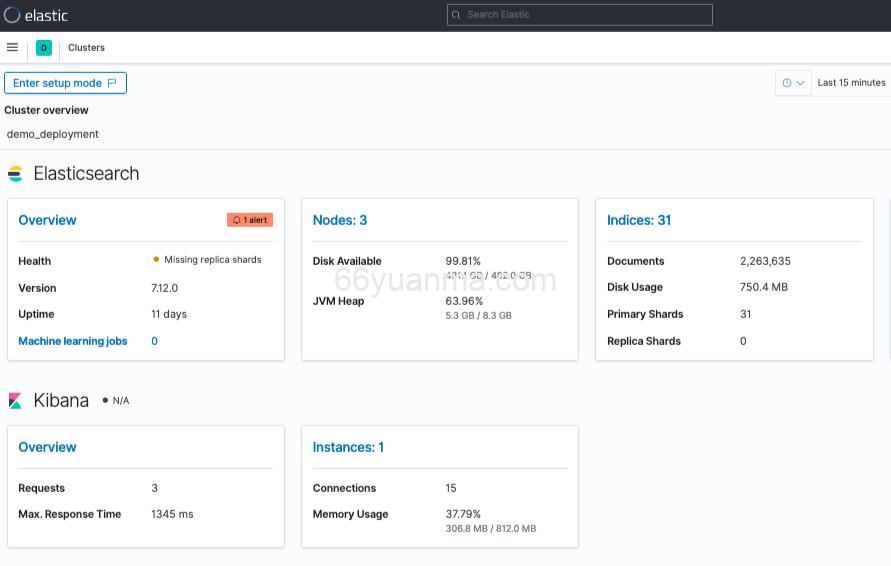Open the green D space avatar
This screenshot has height=566, width=891.
(x=44, y=48)
